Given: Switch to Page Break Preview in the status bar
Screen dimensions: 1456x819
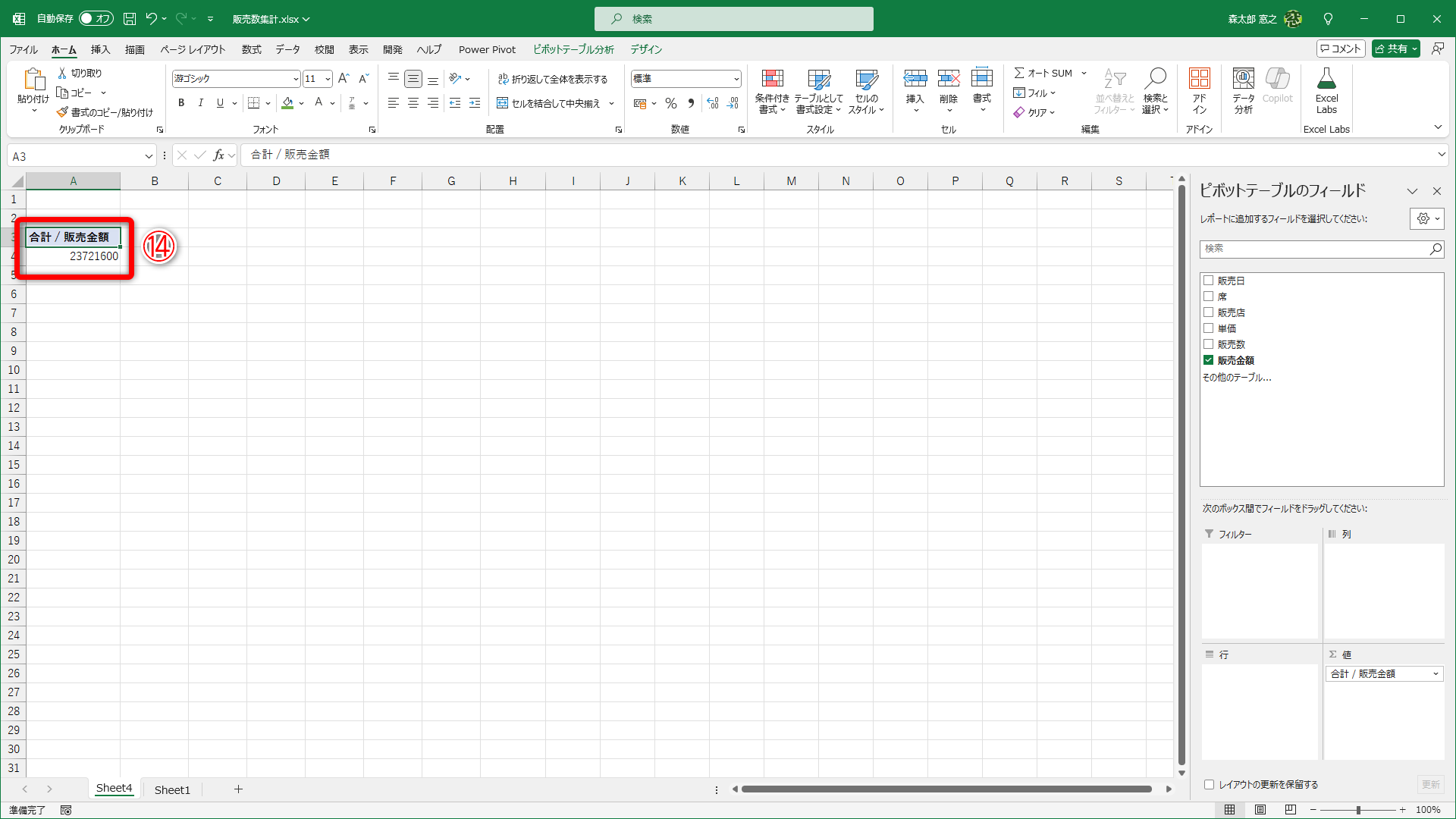Looking at the screenshot, I should coord(1291,810).
